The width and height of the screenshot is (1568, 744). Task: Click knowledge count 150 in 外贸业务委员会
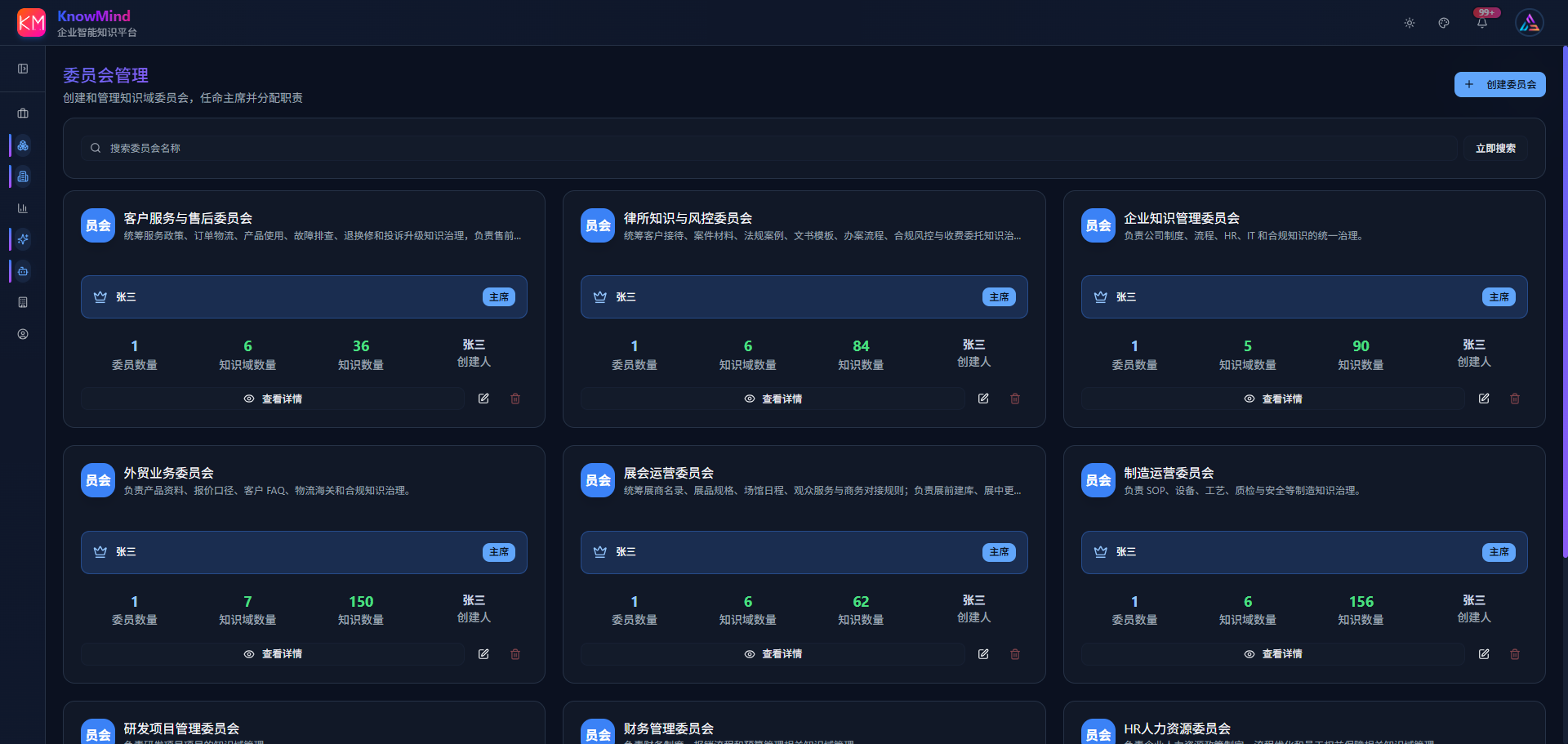click(361, 602)
